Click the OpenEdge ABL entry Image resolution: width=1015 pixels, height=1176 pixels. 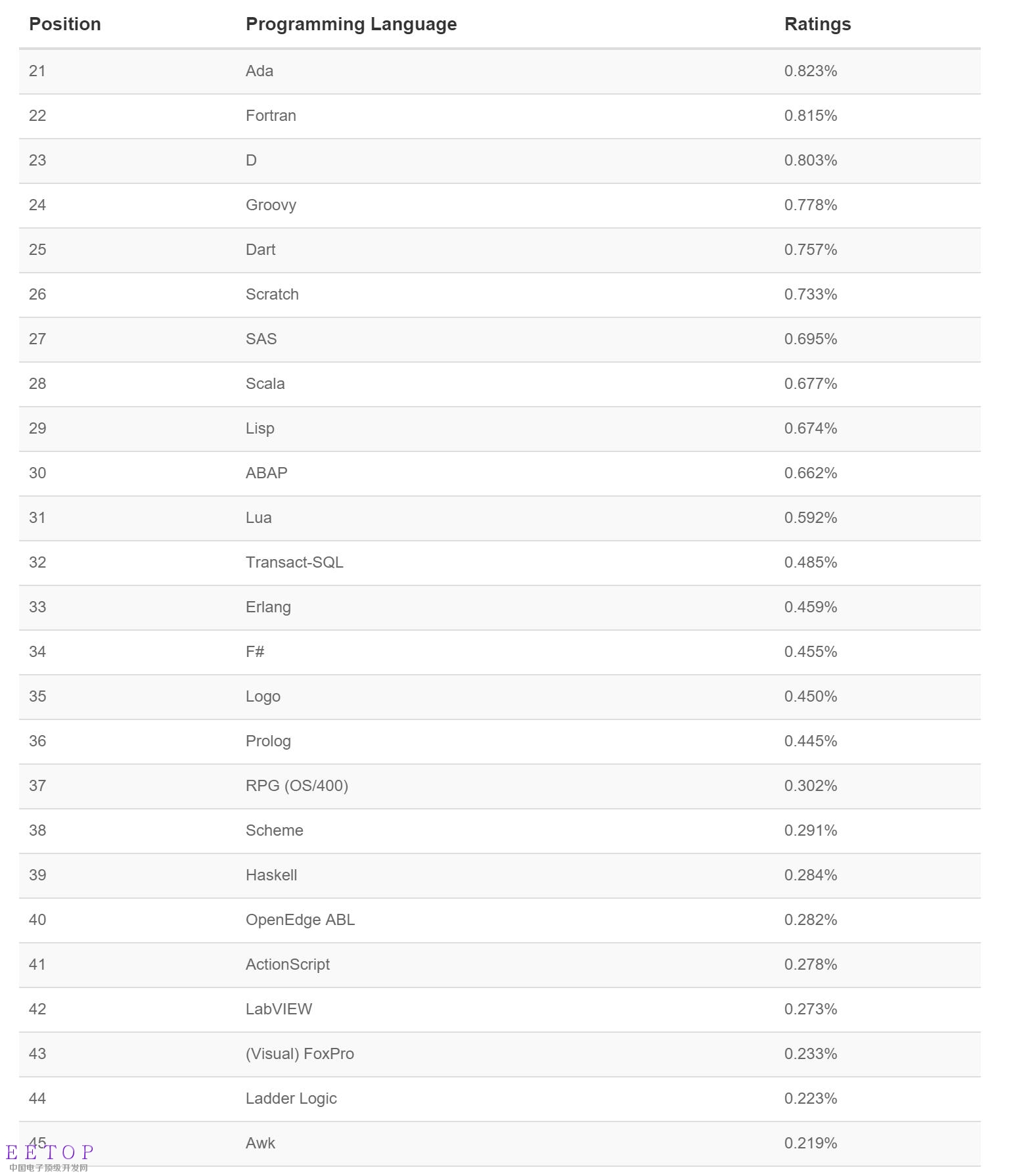pos(300,920)
